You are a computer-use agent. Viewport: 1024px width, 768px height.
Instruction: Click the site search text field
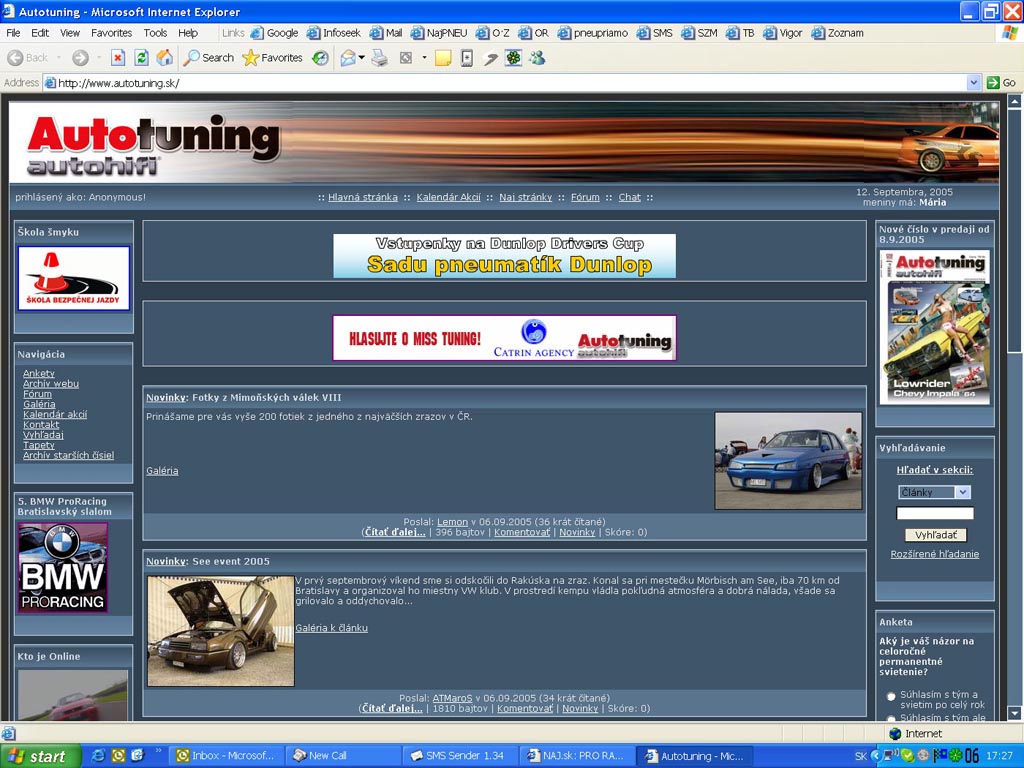[x=935, y=514]
